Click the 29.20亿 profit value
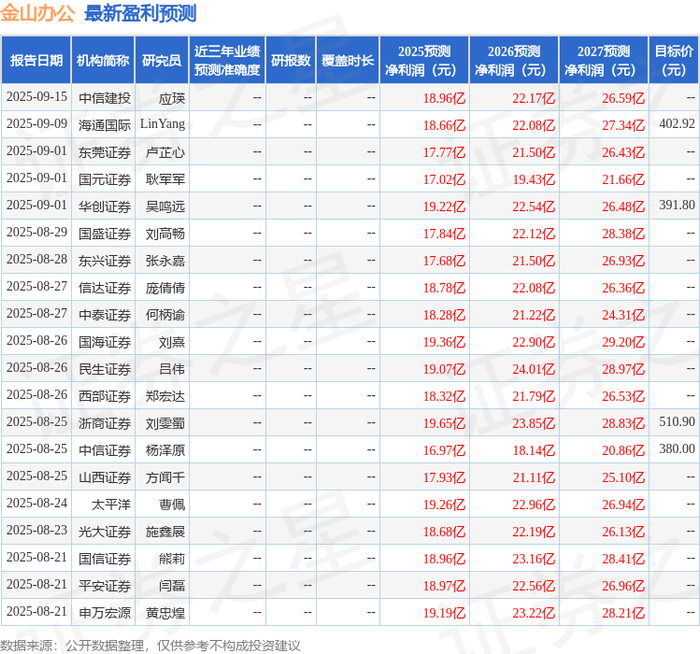Screen dimensions: 700x654 (623, 342)
